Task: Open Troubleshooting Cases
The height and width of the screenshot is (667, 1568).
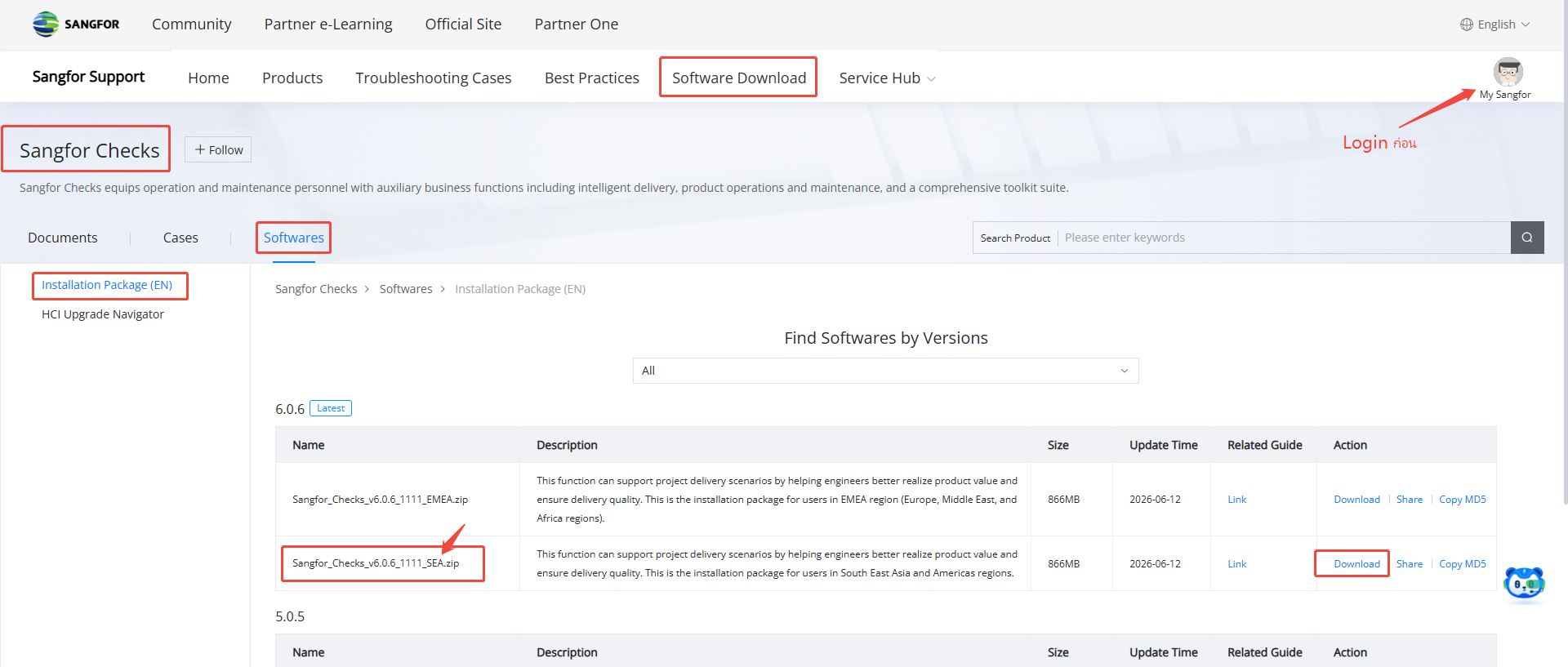Action: (x=434, y=78)
